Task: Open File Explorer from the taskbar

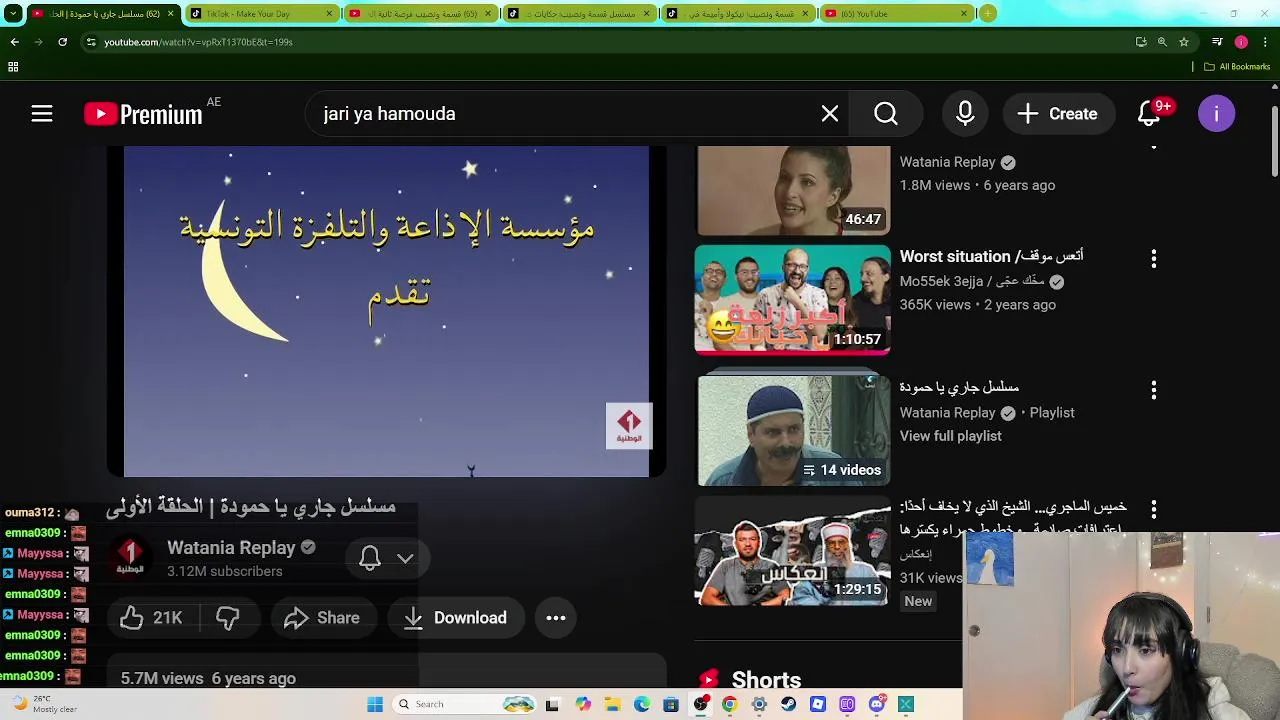Action: point(612,704)
